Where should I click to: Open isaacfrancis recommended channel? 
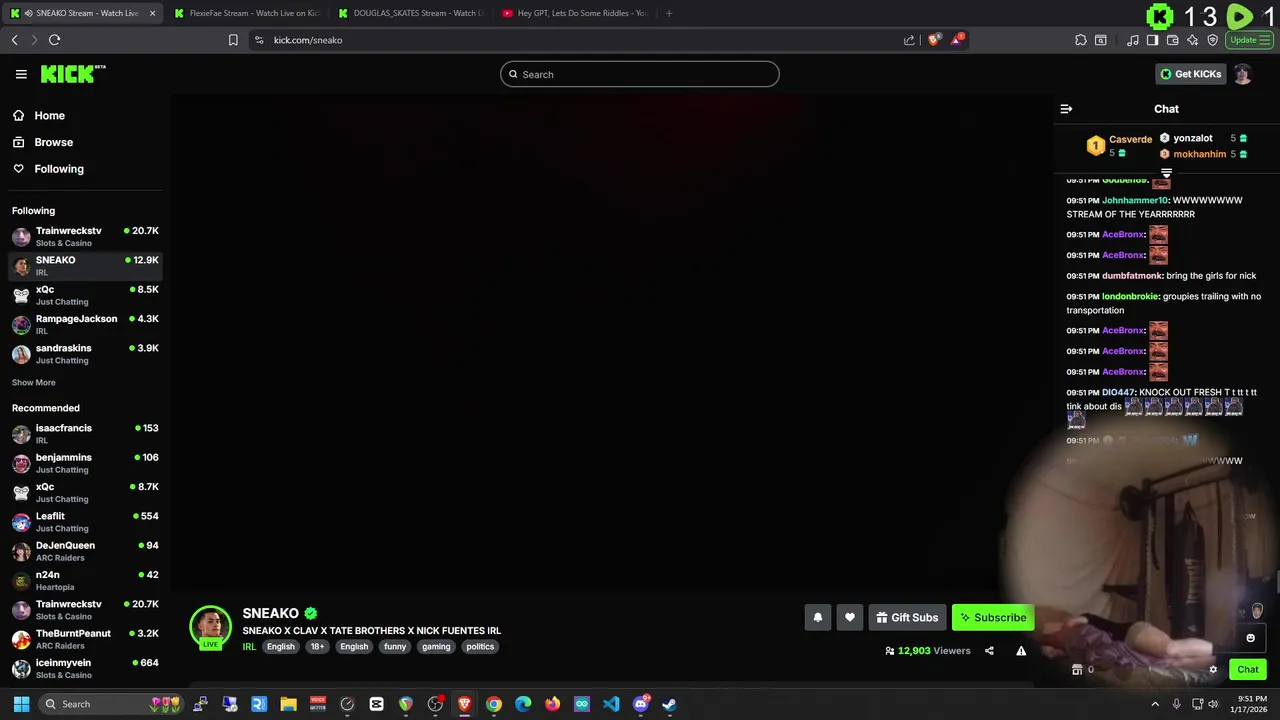84,433
